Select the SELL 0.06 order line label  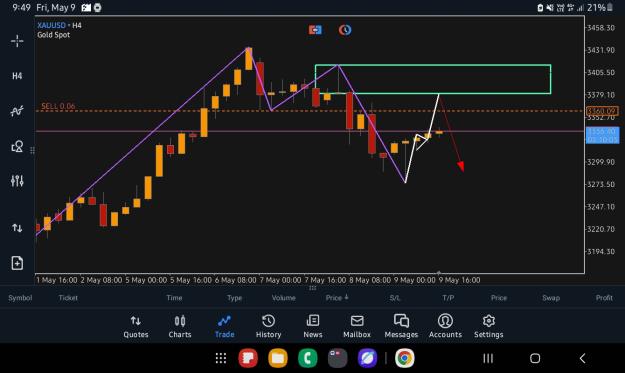(58, 106)
